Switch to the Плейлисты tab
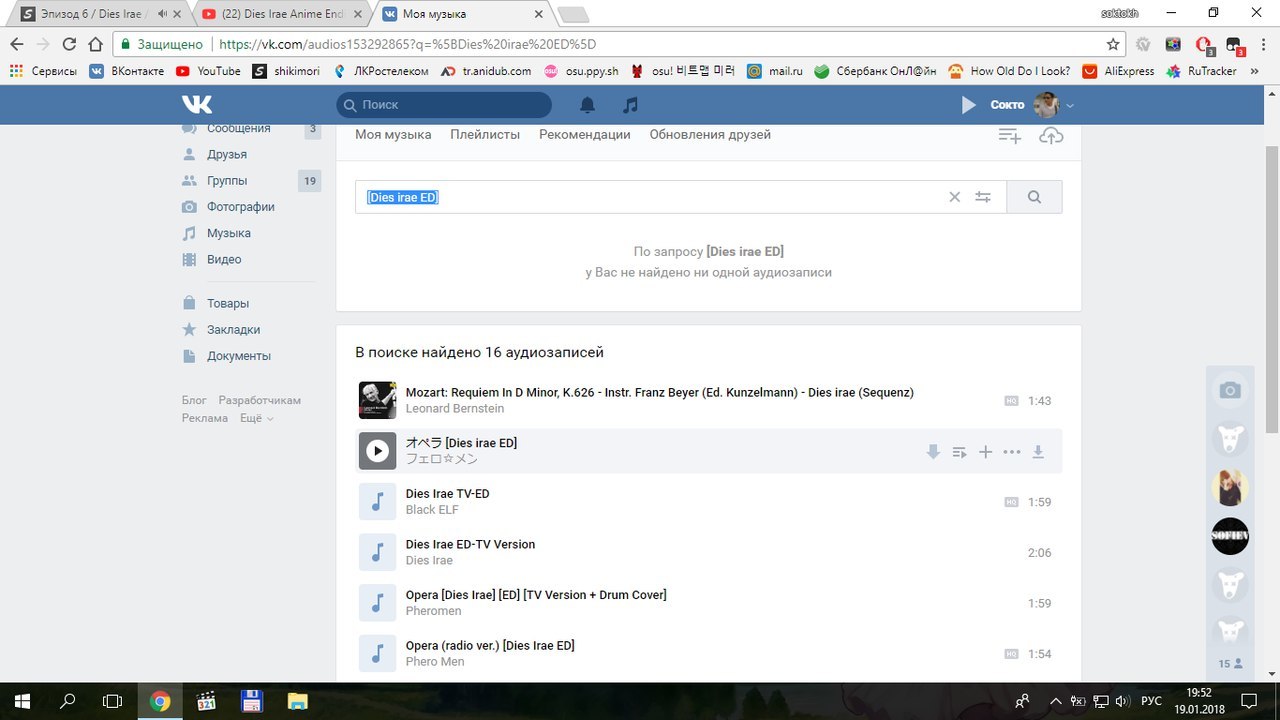The width and height of the screenshot is (1280, 720). click(x=485, y=134)
